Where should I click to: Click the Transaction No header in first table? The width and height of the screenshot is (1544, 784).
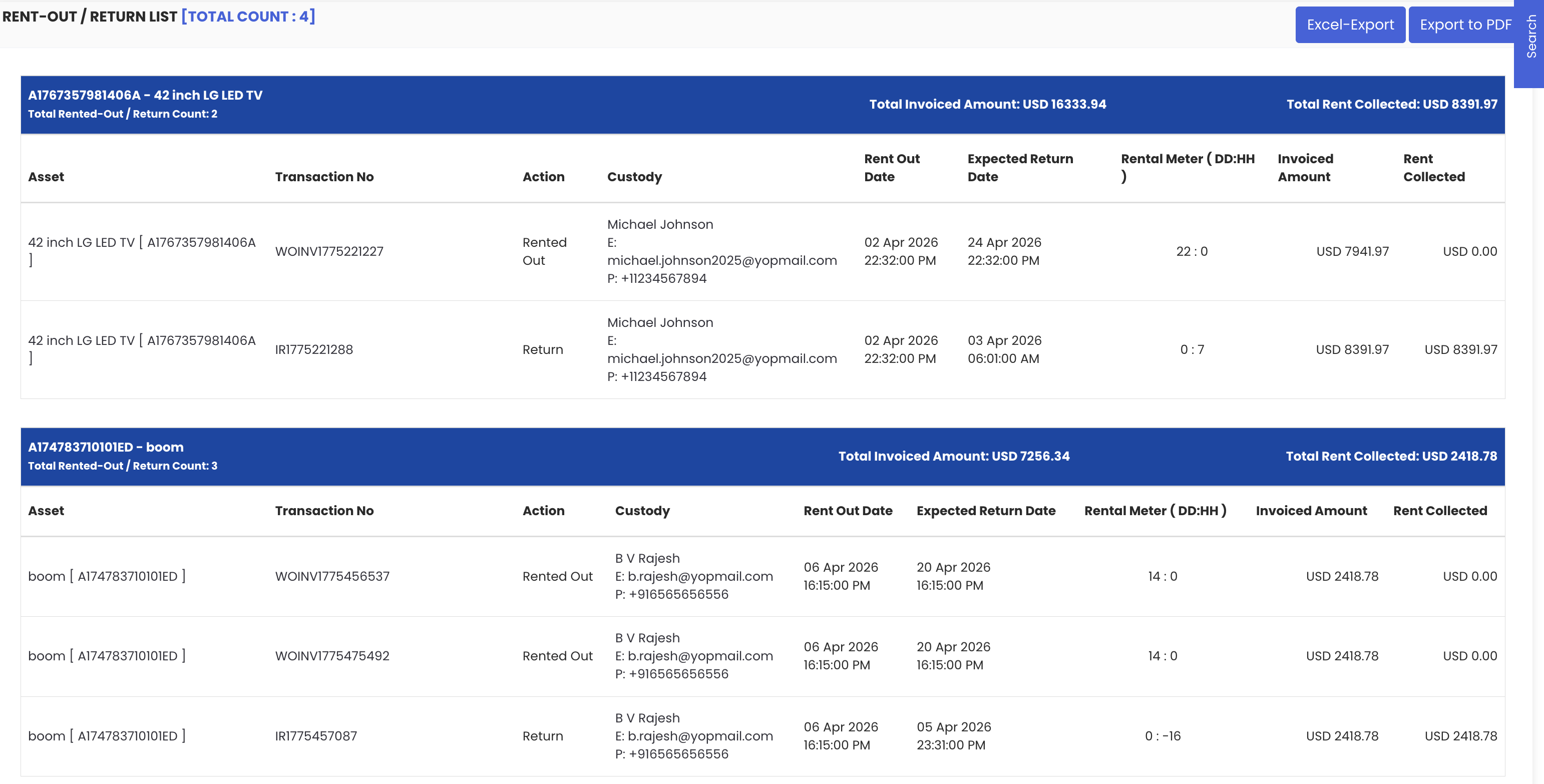324,177
